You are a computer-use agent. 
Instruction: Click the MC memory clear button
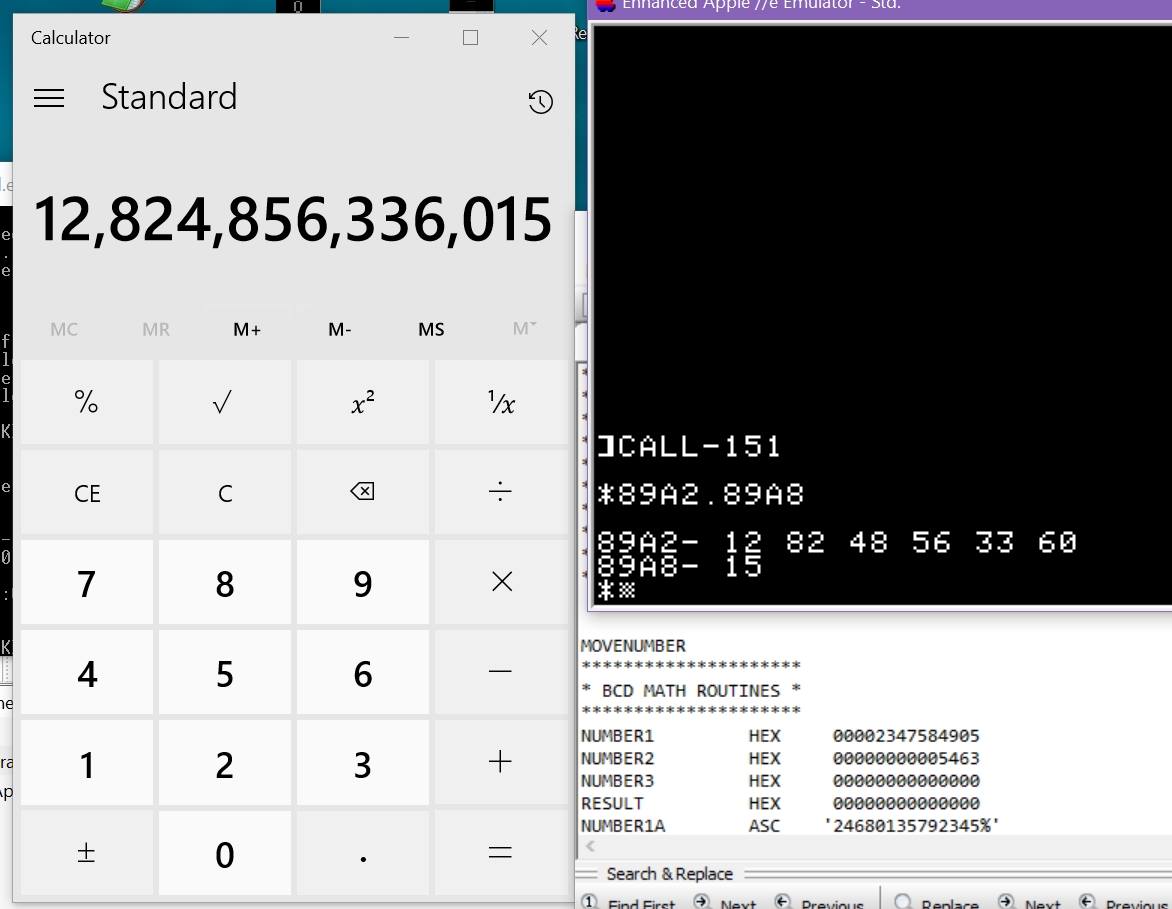(64, 330)
